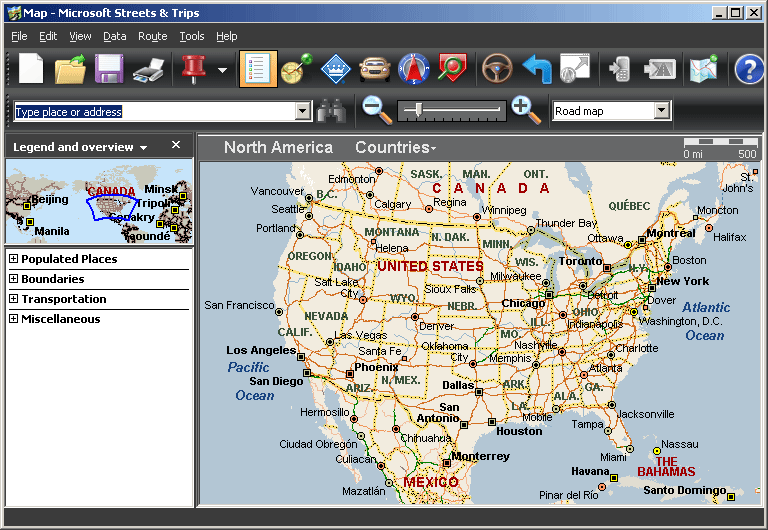
Task: Open the View menu
Action: [x=80, y=36]
